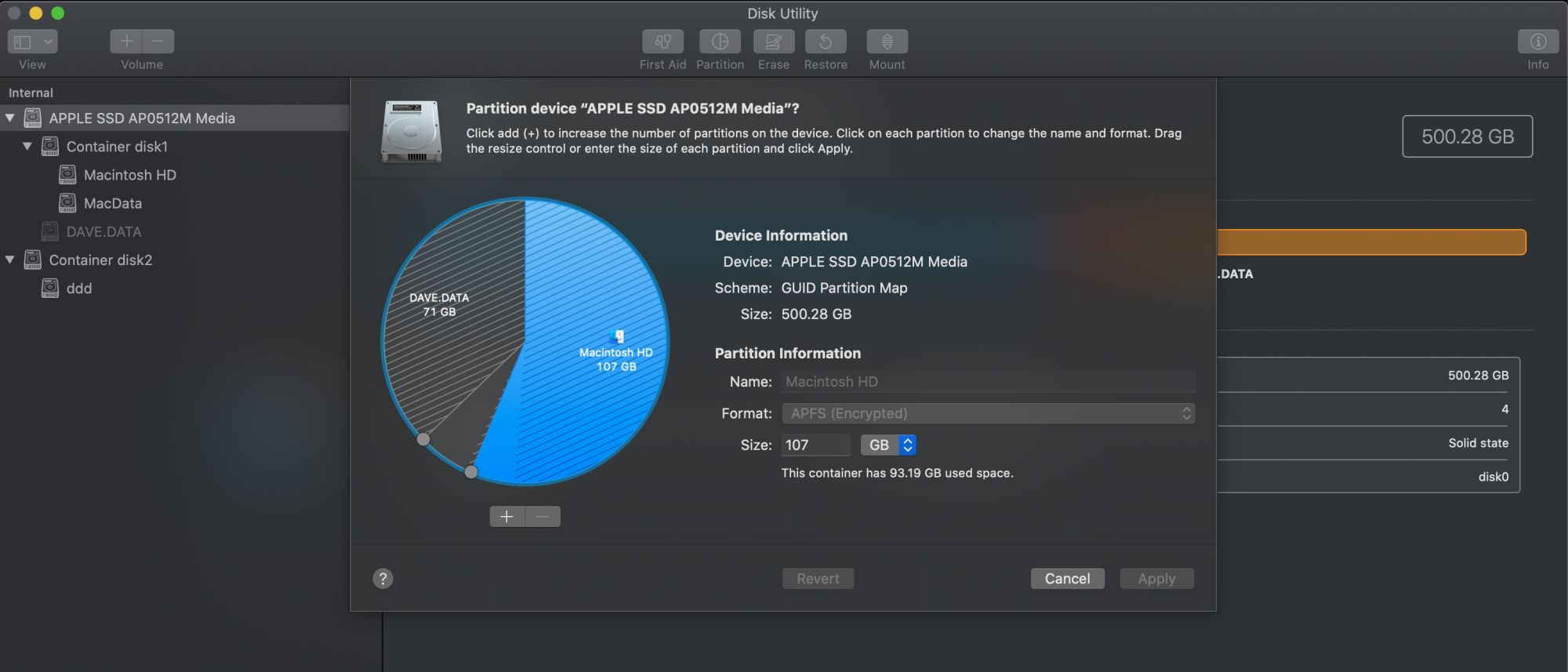The height and width of the screenshot is (672, 1568).
Task: Open the View chevron dropdown
Action: click(x=49, y=42)
